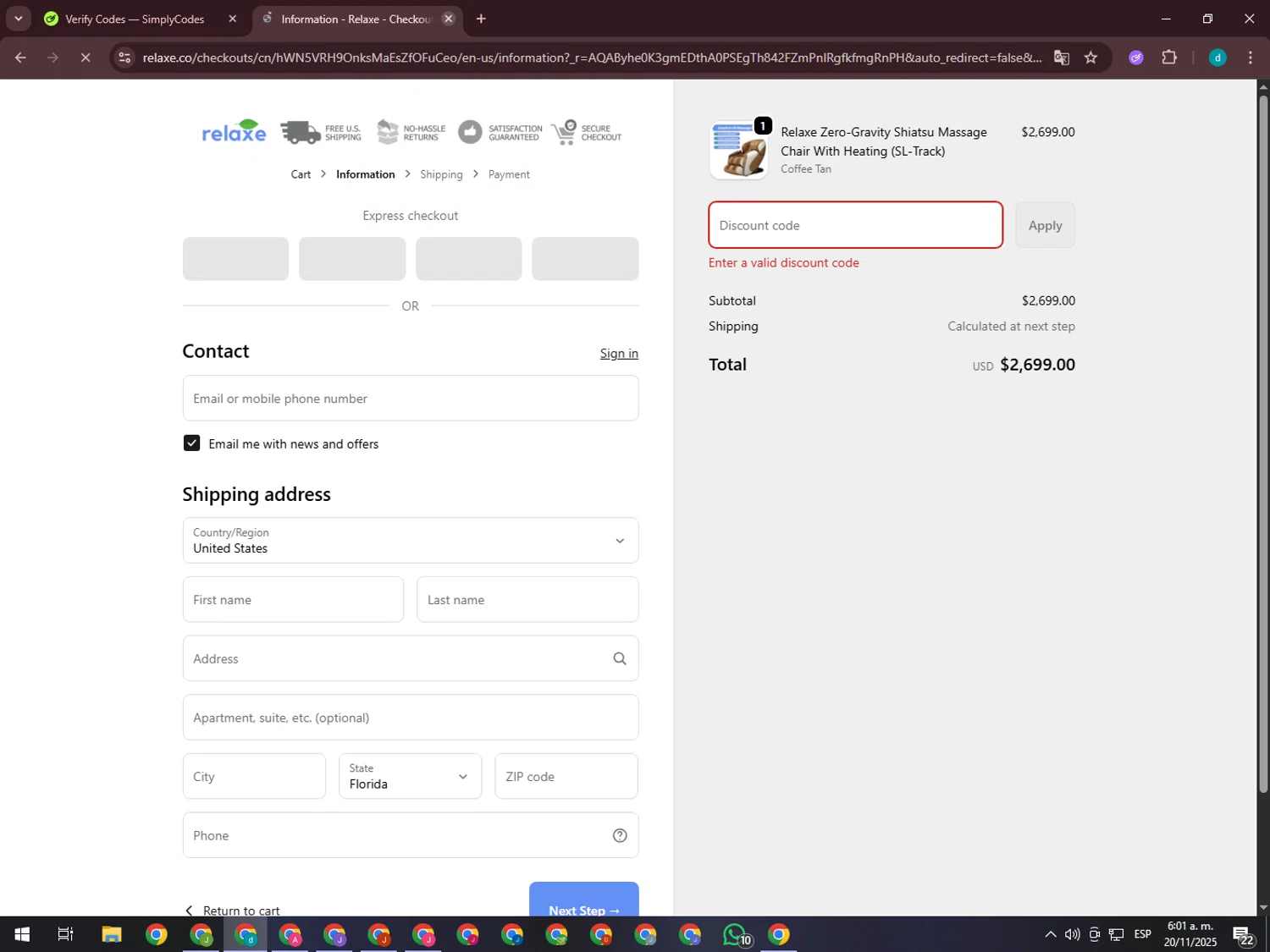Click the Calculated at next step text
The image size is (1270, 952).
[x=1011, y=327]
